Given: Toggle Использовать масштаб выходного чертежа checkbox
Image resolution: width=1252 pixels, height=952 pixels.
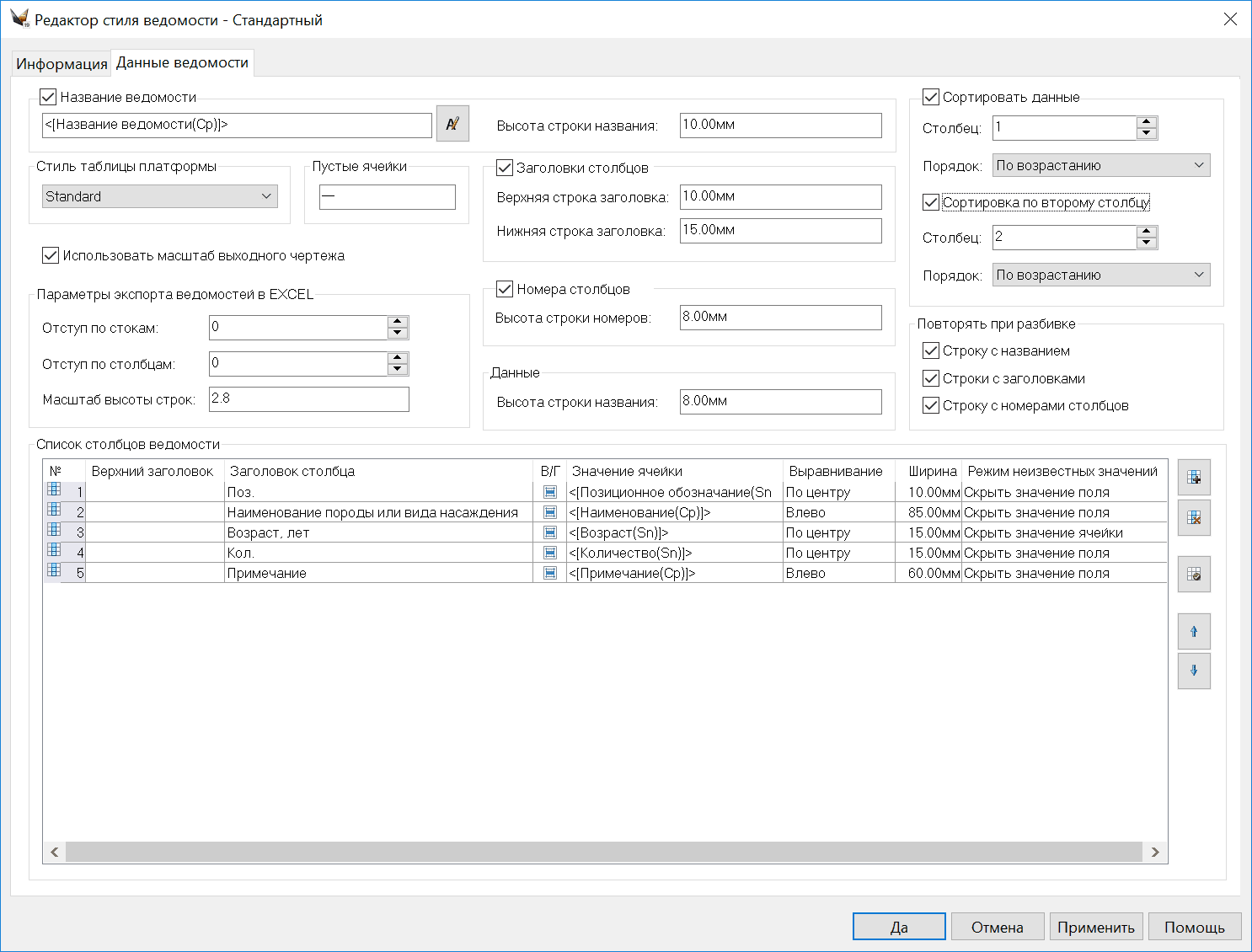Looking at the screenshot, I should coord(51,255).
